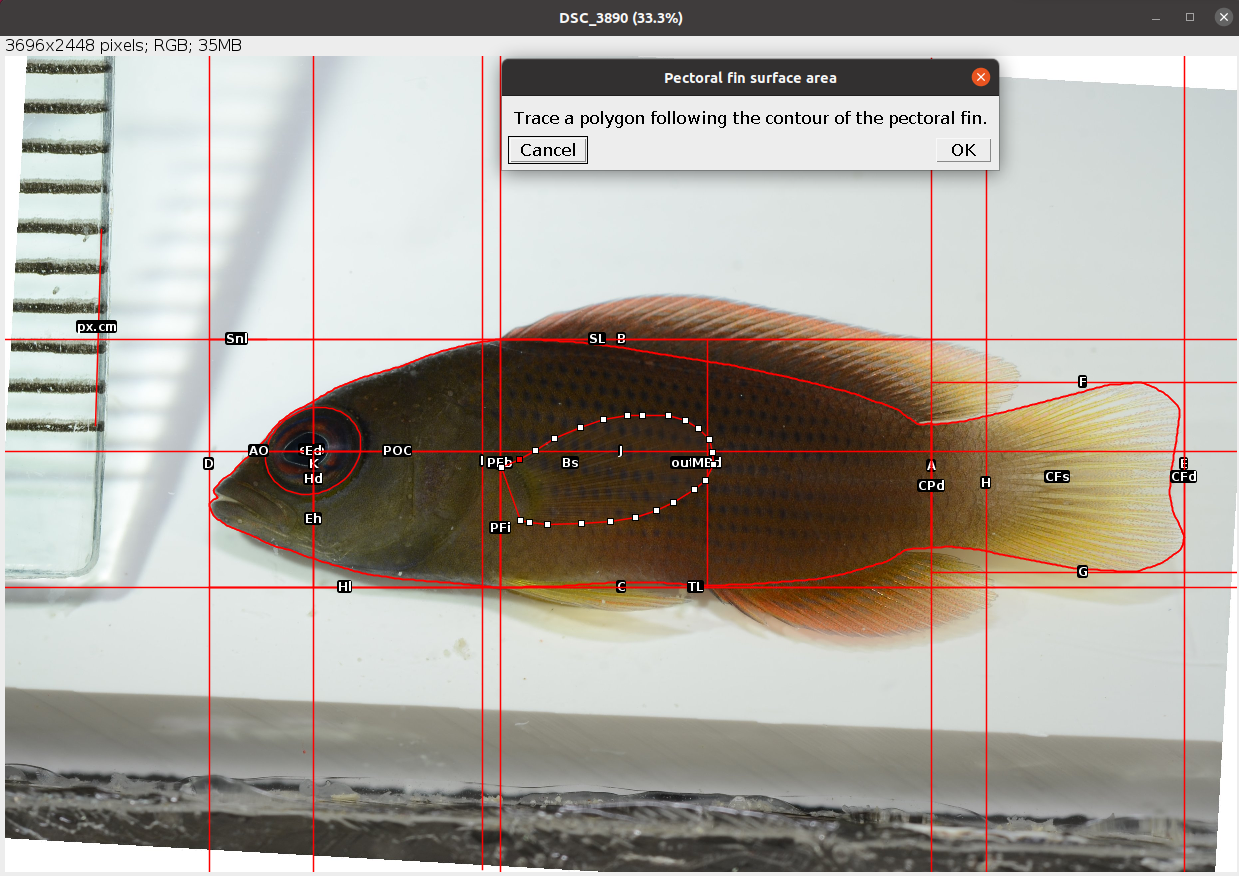Click the Hl landmark near the lower jaw
The width and height of the screenshot is (1239, 876).
tap(344, 585)
